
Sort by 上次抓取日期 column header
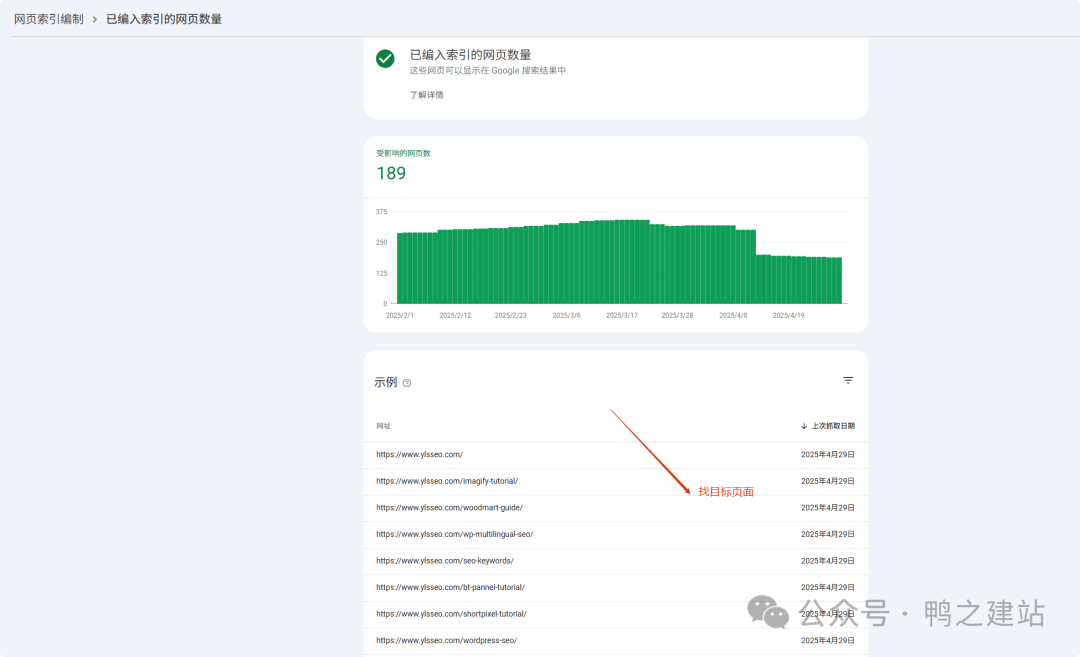832,426
